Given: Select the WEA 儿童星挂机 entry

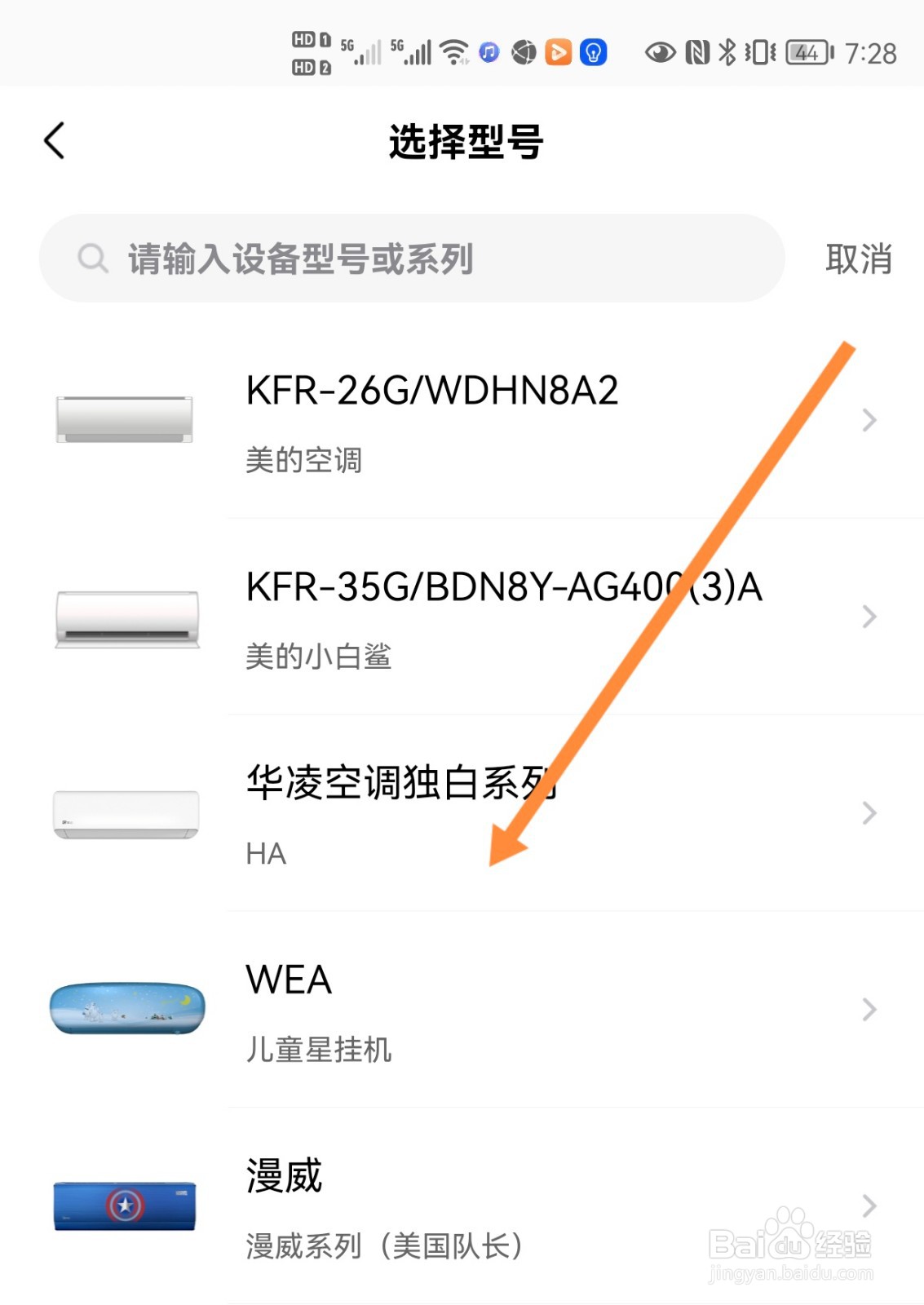Looking at the screenshot, I should point(462,1010).
